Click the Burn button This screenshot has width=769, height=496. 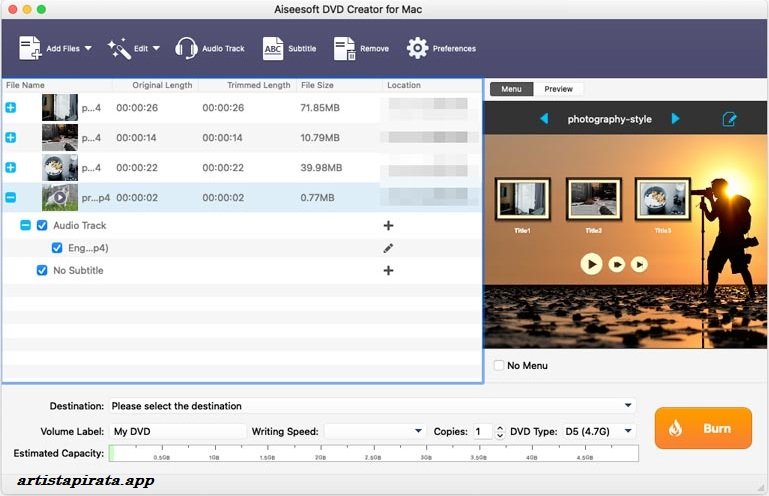pos(703,428)
